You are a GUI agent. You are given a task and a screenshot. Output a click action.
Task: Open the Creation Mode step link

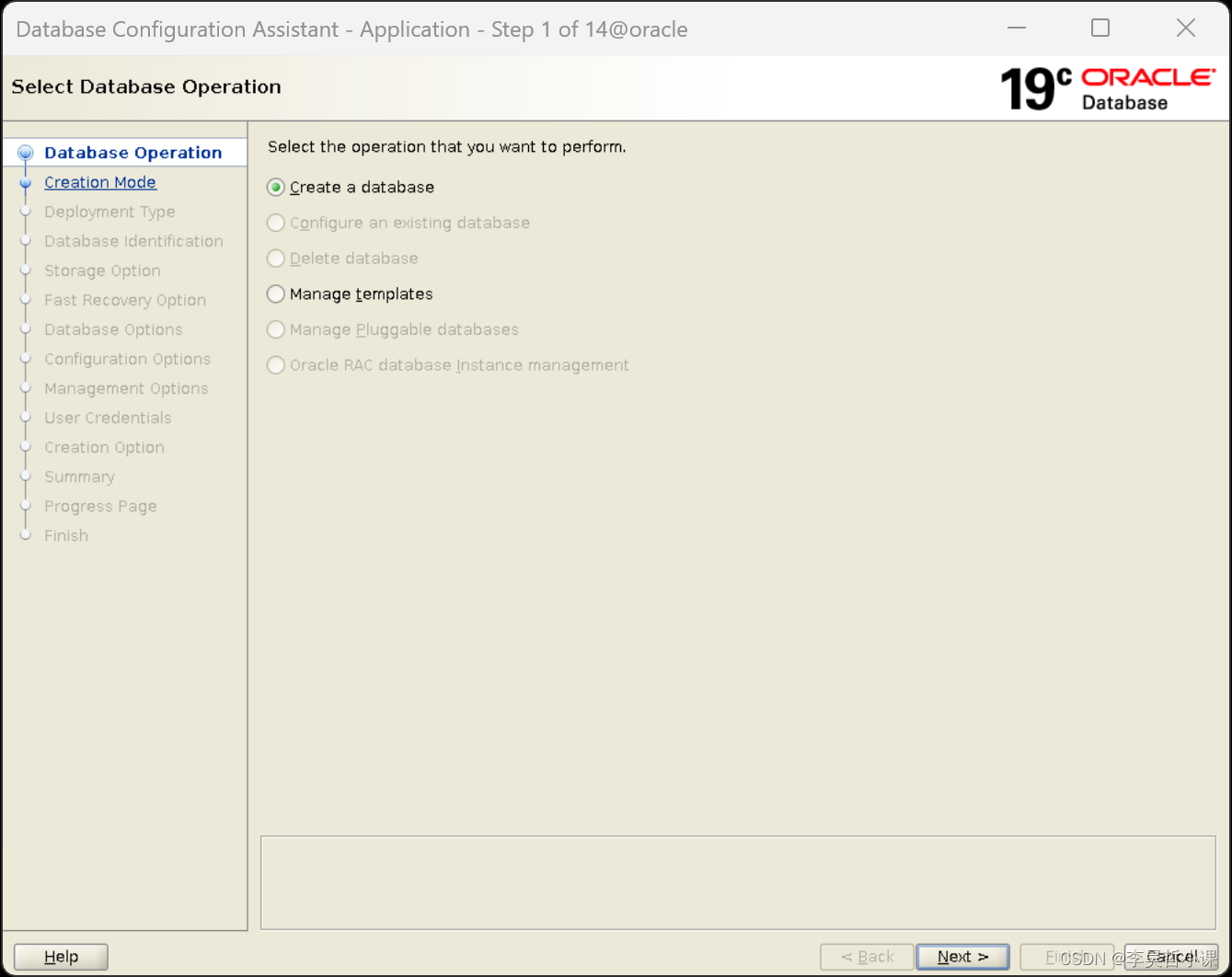100,182
